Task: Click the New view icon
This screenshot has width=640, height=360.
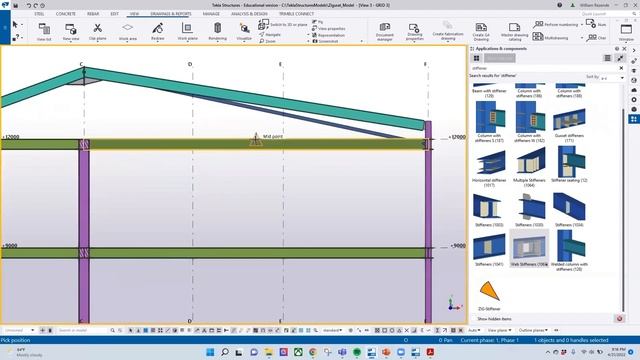Action: (71, 31)
